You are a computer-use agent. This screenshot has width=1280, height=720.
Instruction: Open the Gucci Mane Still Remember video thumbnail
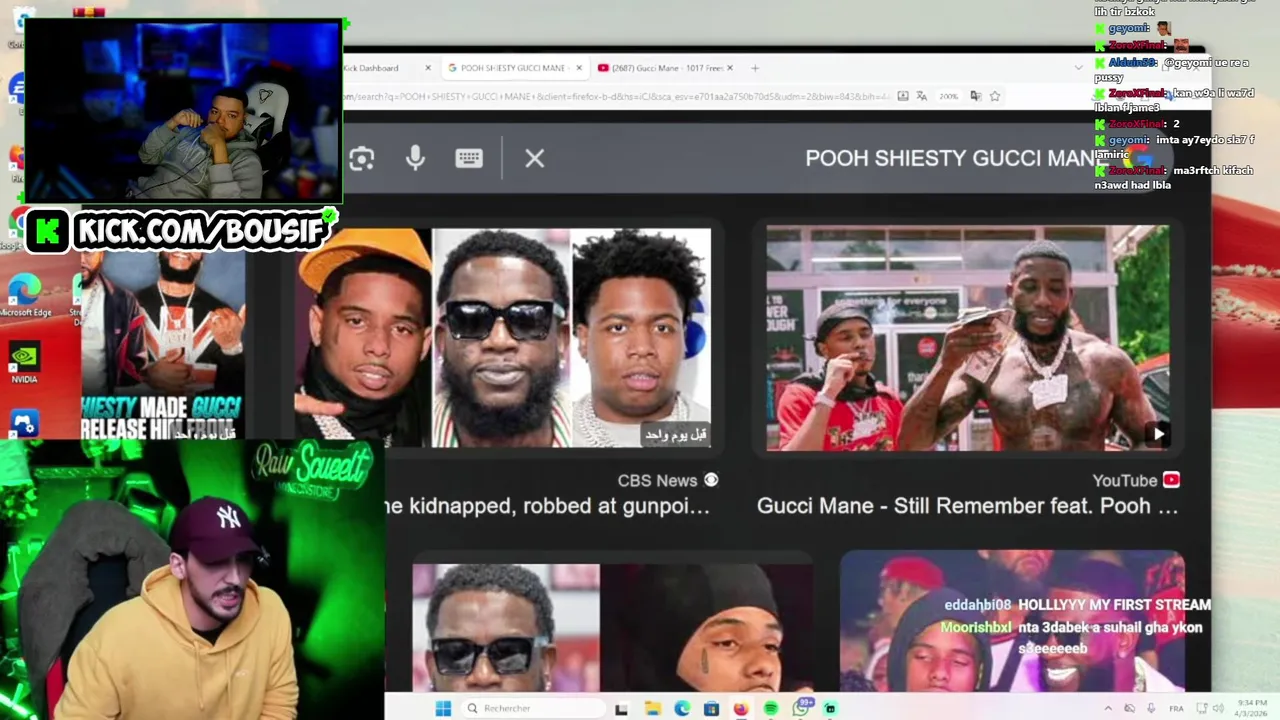click(967, 338)
